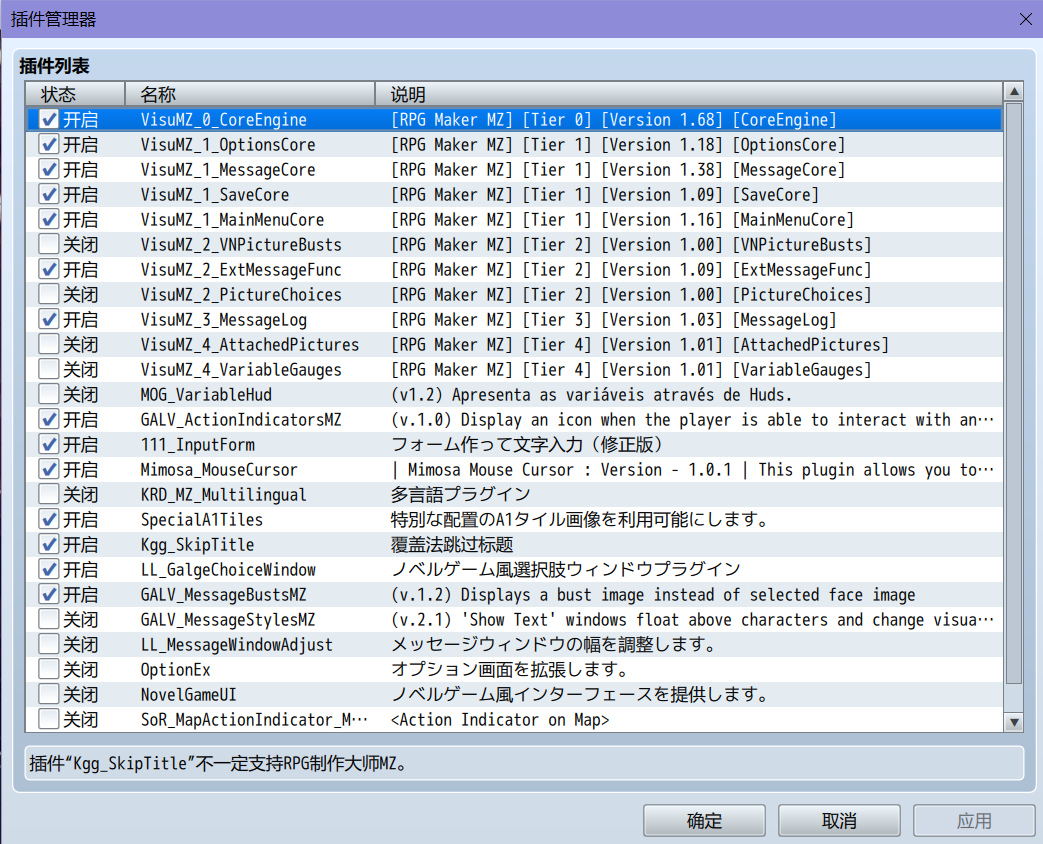Uncheck the Kgg_SkipTitle plugin checkbox

49,545
